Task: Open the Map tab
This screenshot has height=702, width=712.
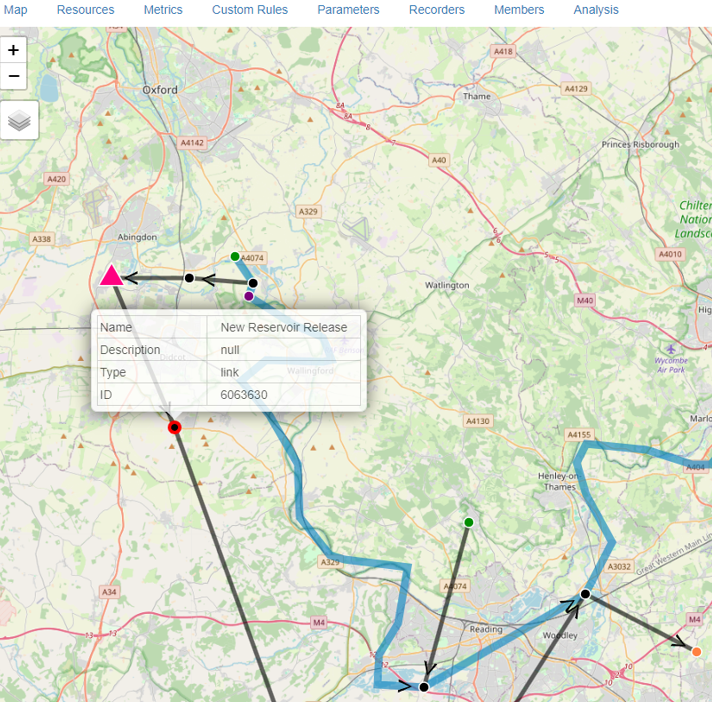Action: pos(16,10)
